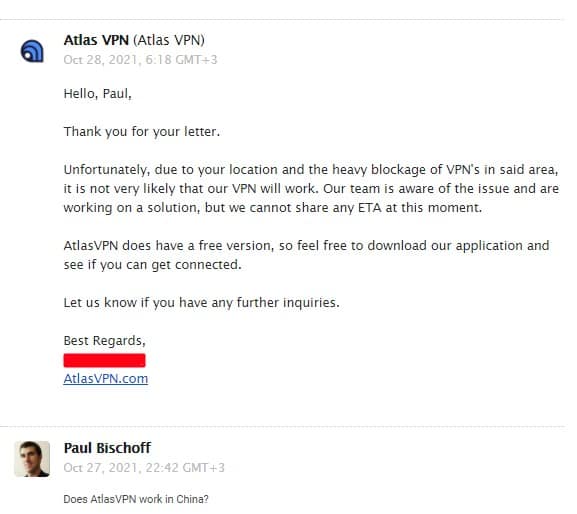Viewport: 577px width, 514px height.
Task: Open the AtlasVPN.com link
Action: pyautogui.click(x=106, y=379)
